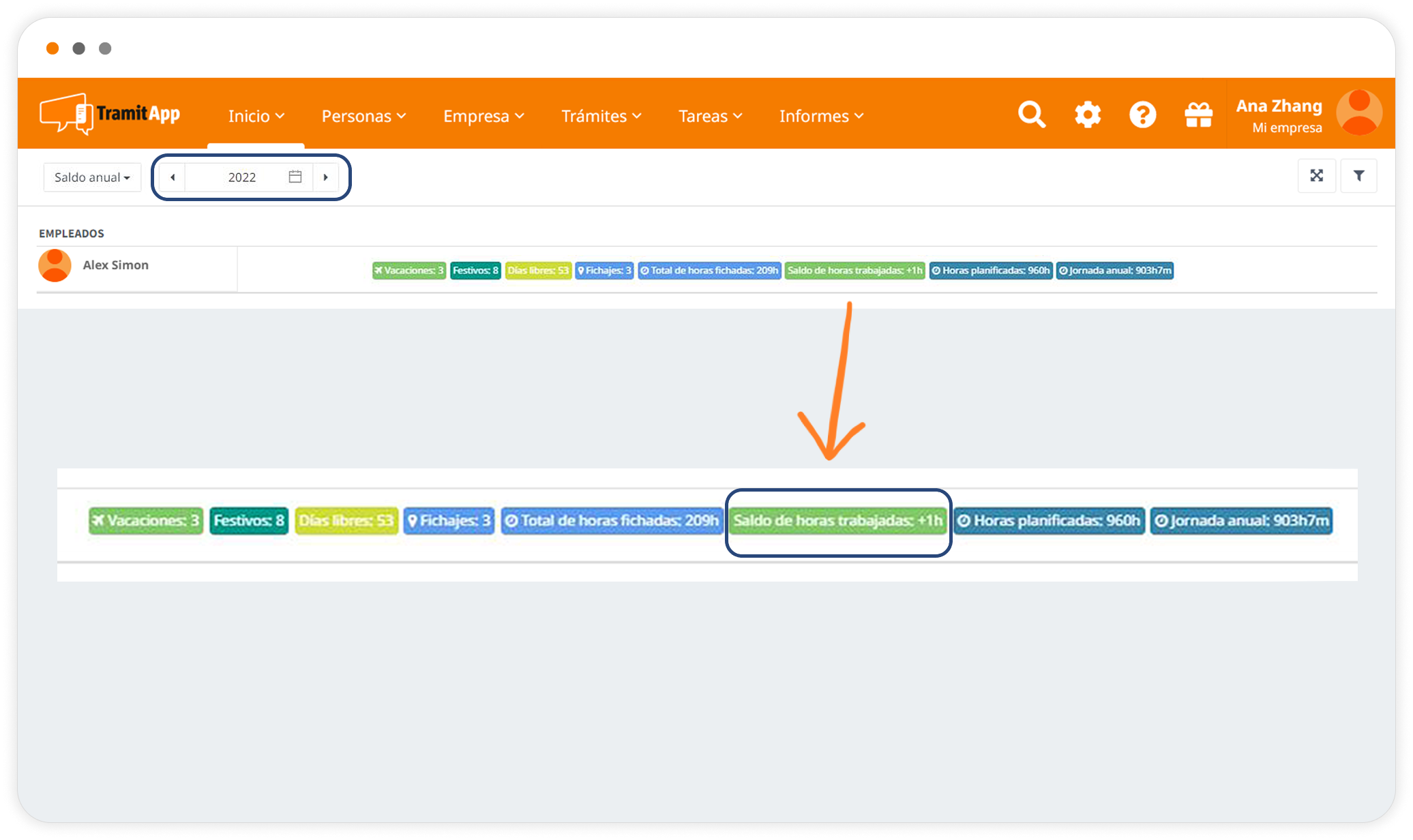Image resolution: width=1413 pixels, height=840 pixels.
Task: Open the gift box icon
Action: pyautogui.click(x=1198, y=115)
